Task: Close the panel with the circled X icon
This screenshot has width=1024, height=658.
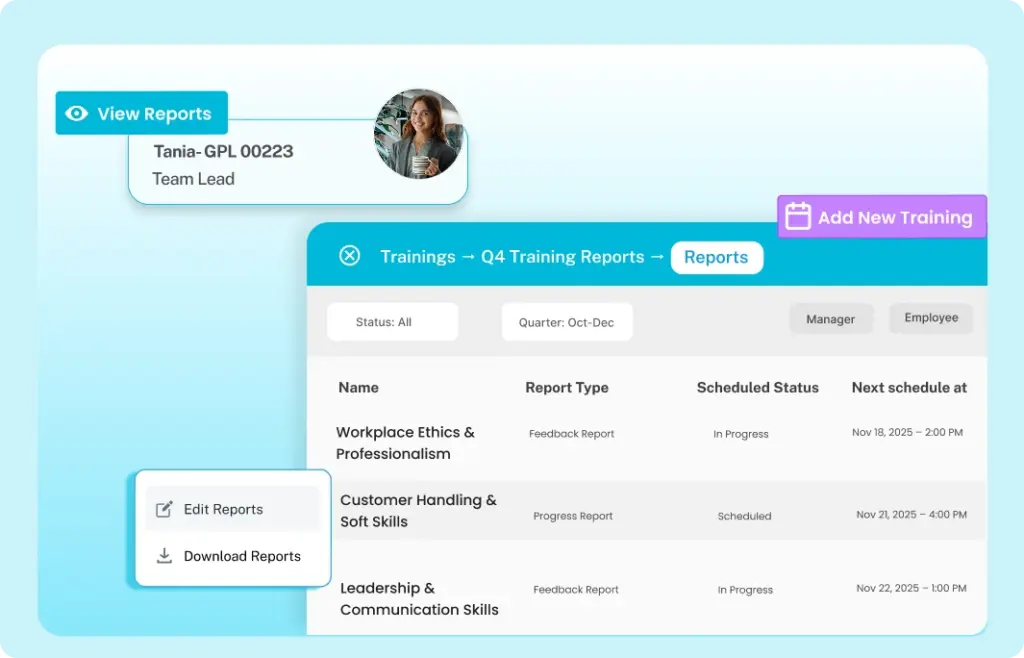Action: coord(349,256)
